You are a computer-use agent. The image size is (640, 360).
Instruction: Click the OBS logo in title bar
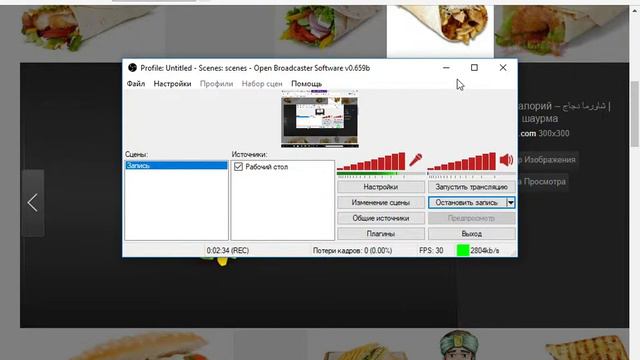pos(132,68)
